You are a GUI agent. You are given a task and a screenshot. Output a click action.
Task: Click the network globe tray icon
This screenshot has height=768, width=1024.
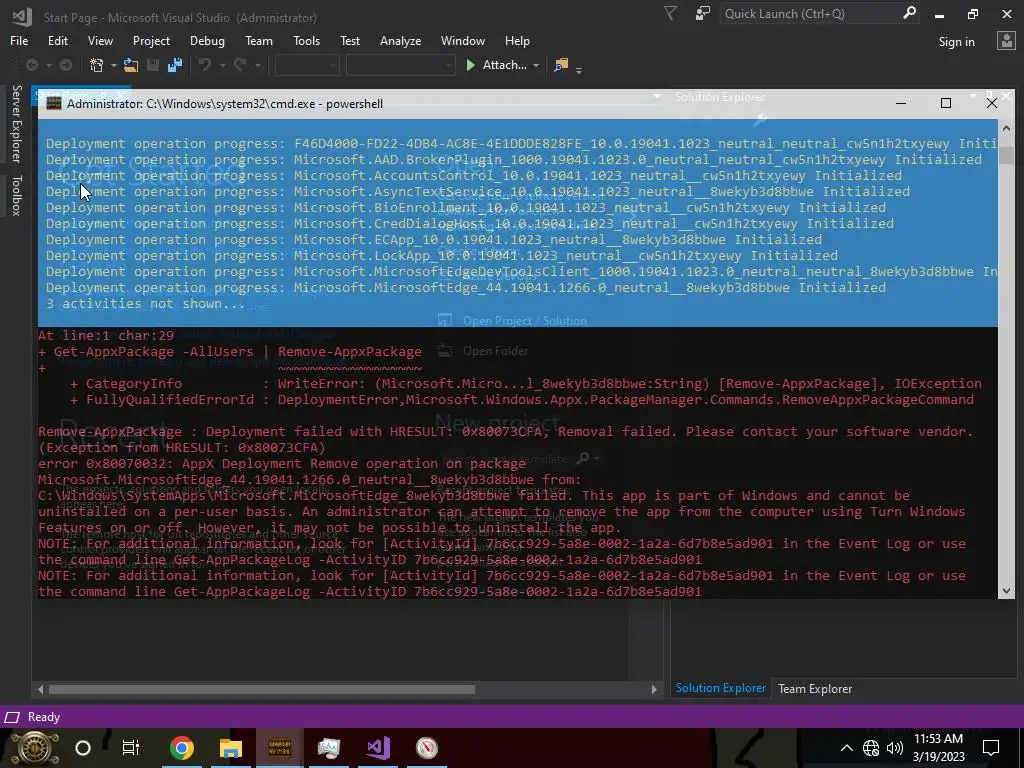coord(871,748)
